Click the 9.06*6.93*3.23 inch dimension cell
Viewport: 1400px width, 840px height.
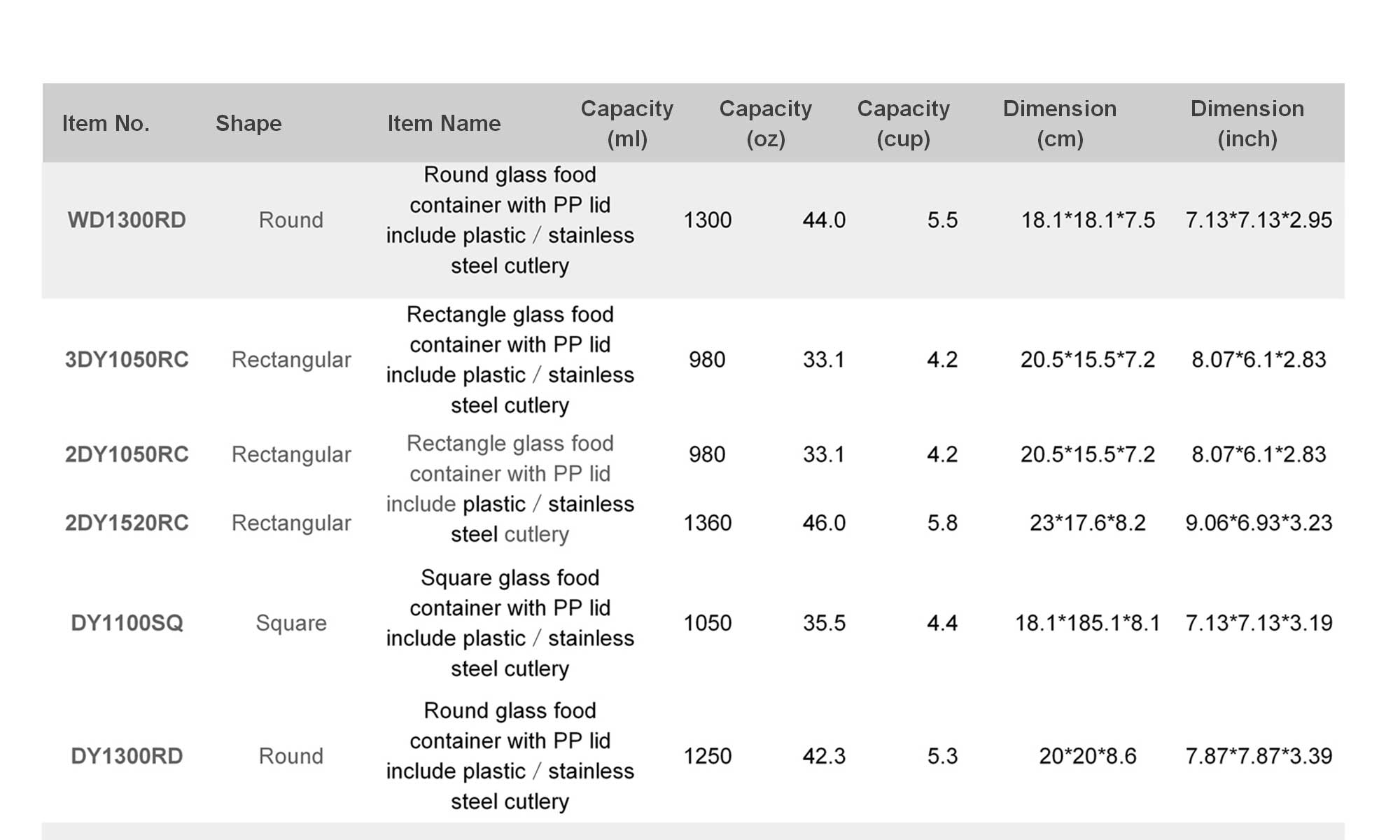pos(1259,523)
